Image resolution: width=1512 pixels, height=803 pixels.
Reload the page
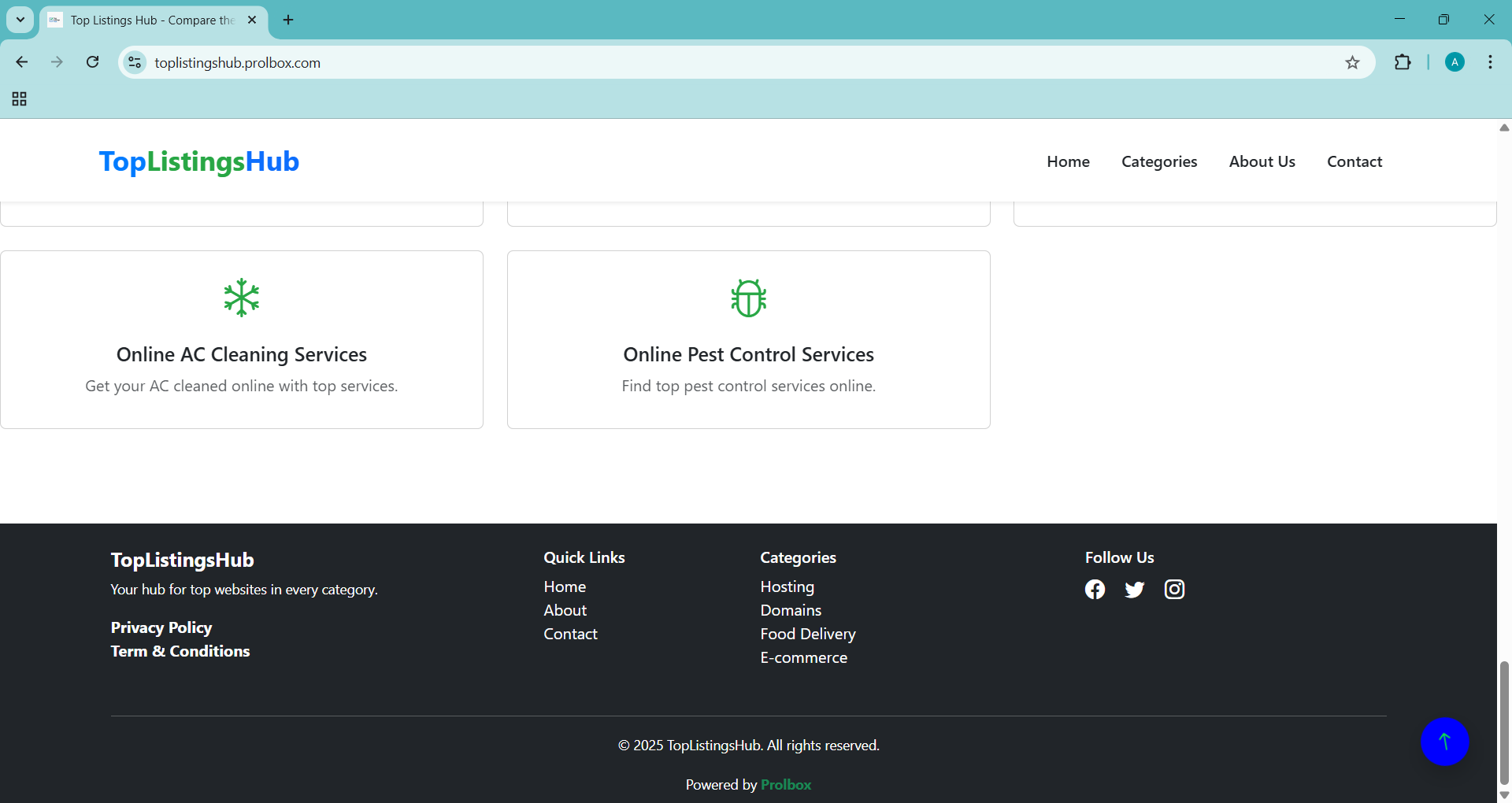(x=93, y=63)
